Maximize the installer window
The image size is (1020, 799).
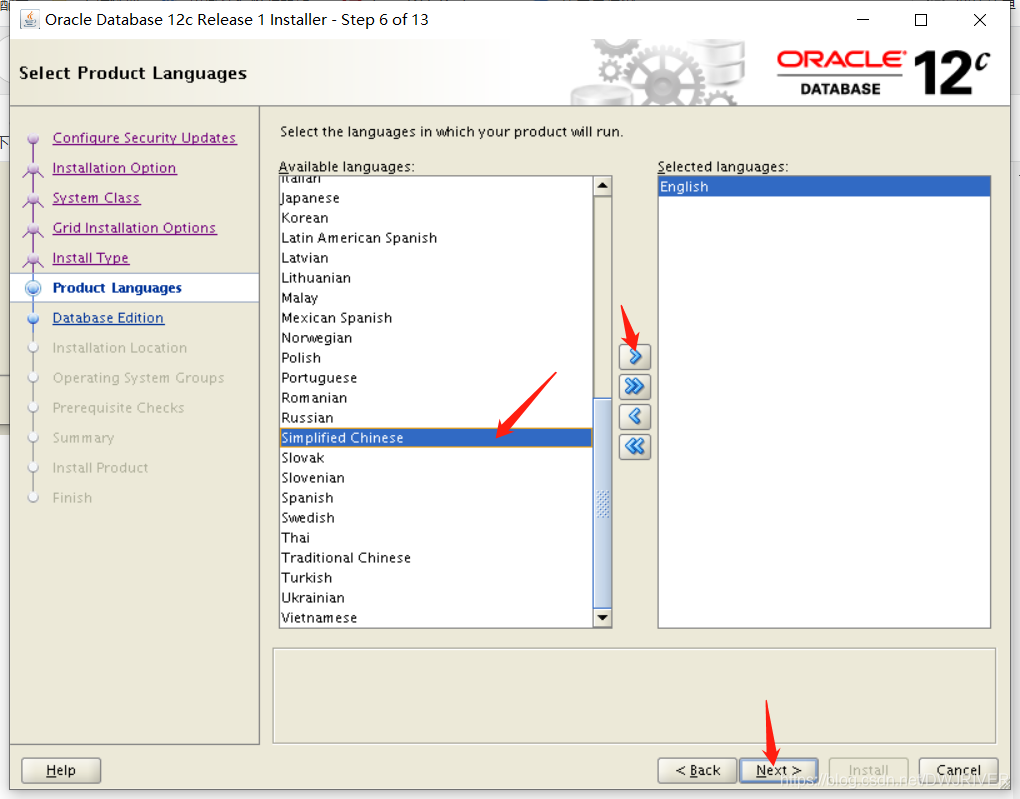tap(921, 20)
